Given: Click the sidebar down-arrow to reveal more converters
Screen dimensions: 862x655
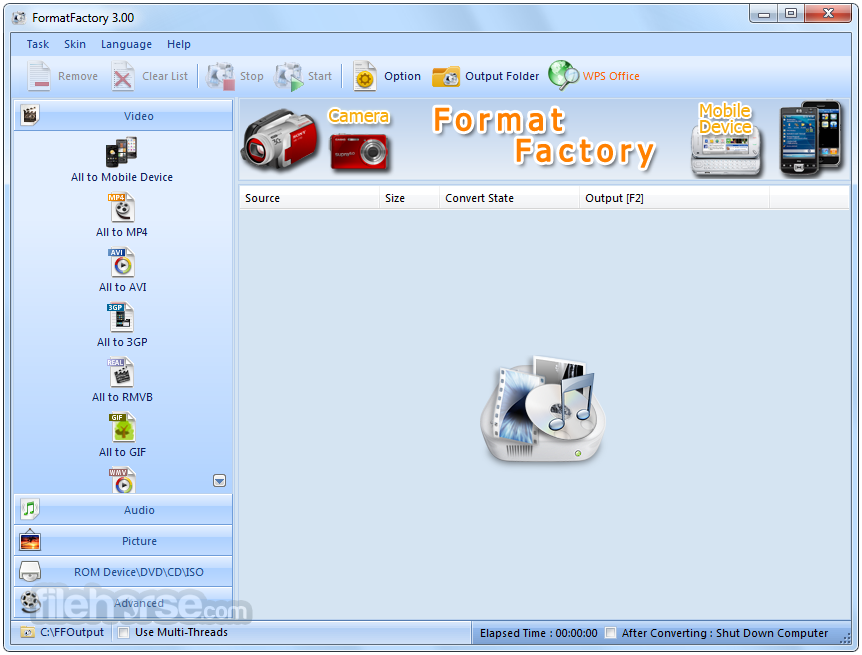Looking at the screenshot, I should (219, 481).
